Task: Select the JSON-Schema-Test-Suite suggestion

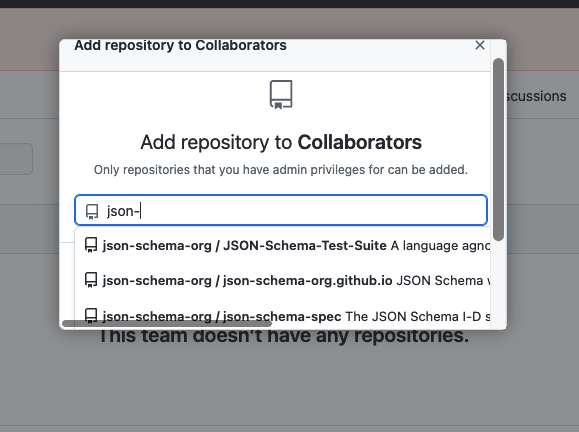Action: pyautogui.click(x=282, y=245)
